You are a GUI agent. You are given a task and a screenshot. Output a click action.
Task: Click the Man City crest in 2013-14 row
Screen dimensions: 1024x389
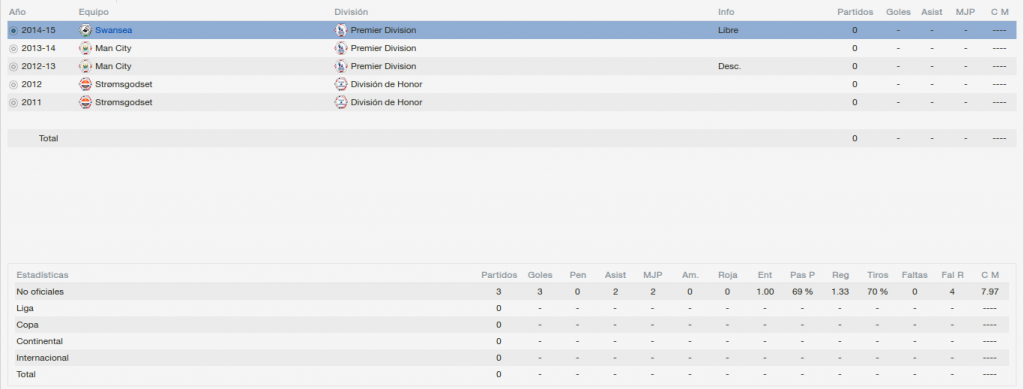pyautogui.click(x=85, y=48)
